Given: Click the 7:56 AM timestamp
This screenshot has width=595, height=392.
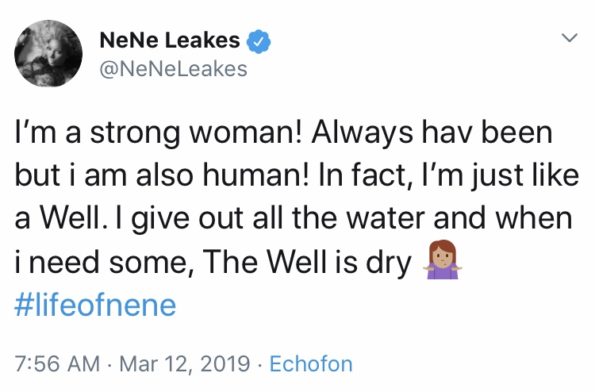Looking at the screenshot, I should 57,364.
